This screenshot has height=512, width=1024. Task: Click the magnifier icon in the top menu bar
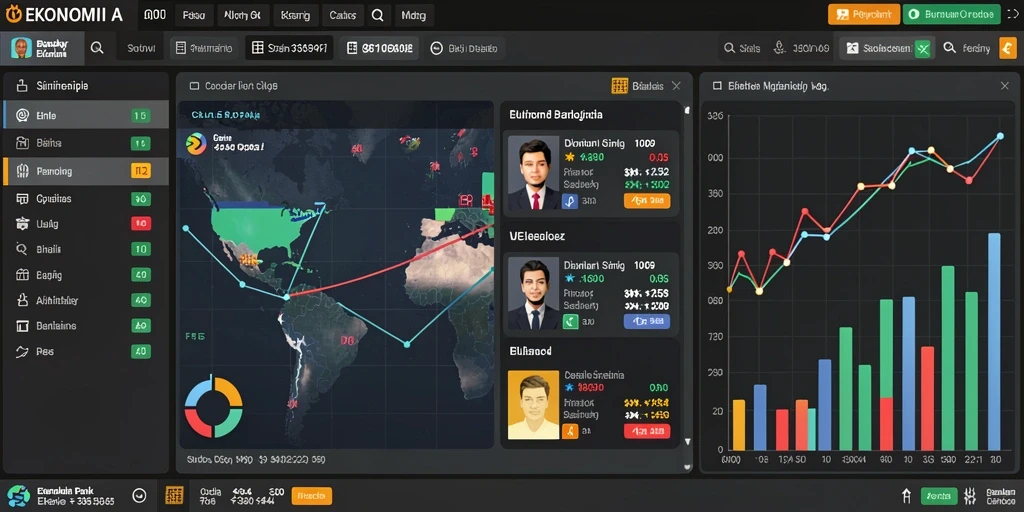coord(377,15)
